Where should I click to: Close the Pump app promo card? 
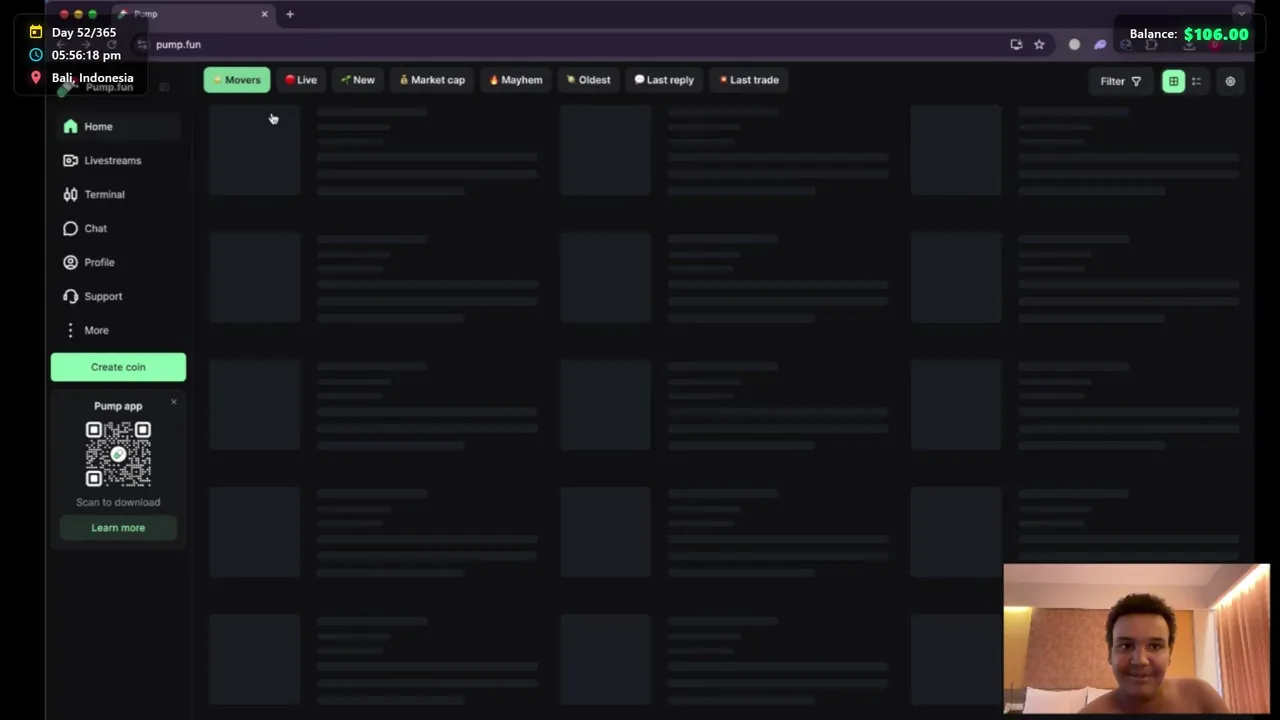pyautogui.click(x=173, y=402)
